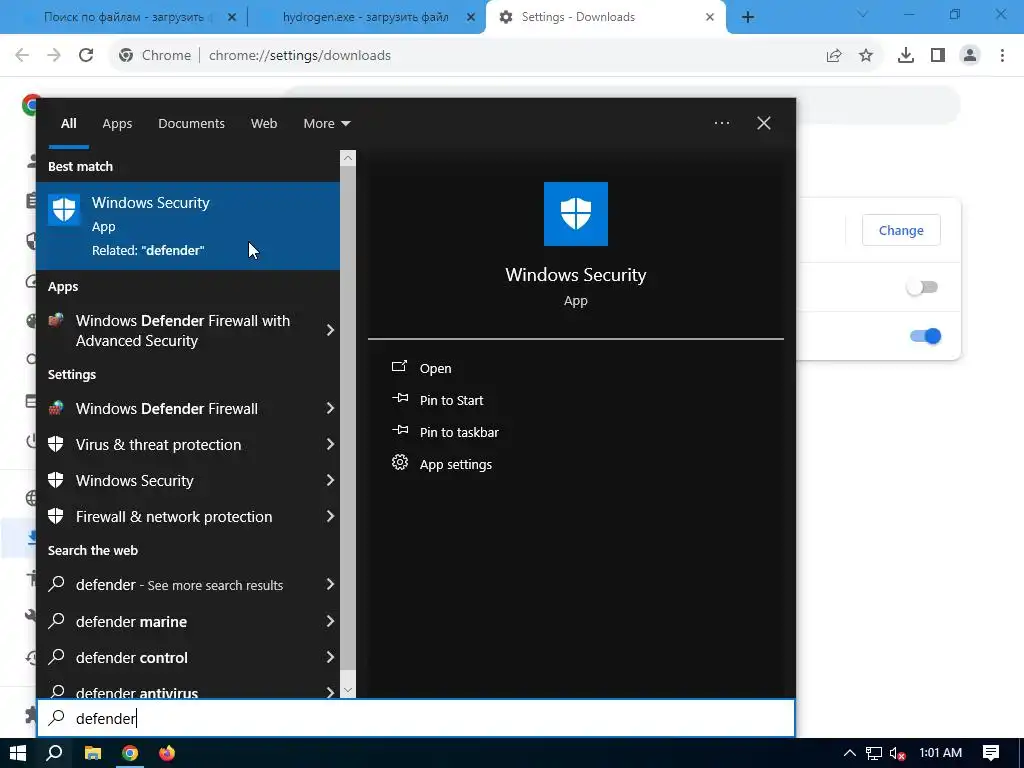Open the notification center icon

pos(991,753)
